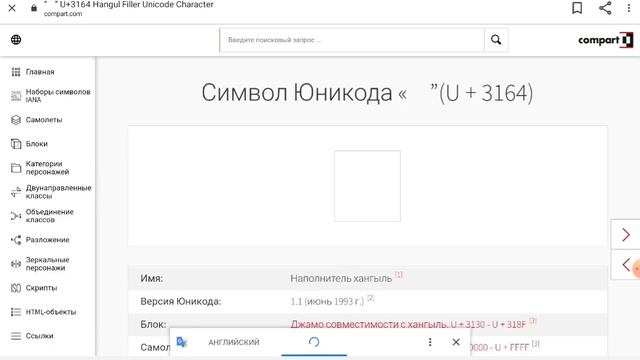The image size is (640, 360).
Task: Click the Двунаправленные классы arrows icon
Action: point(16,192)
